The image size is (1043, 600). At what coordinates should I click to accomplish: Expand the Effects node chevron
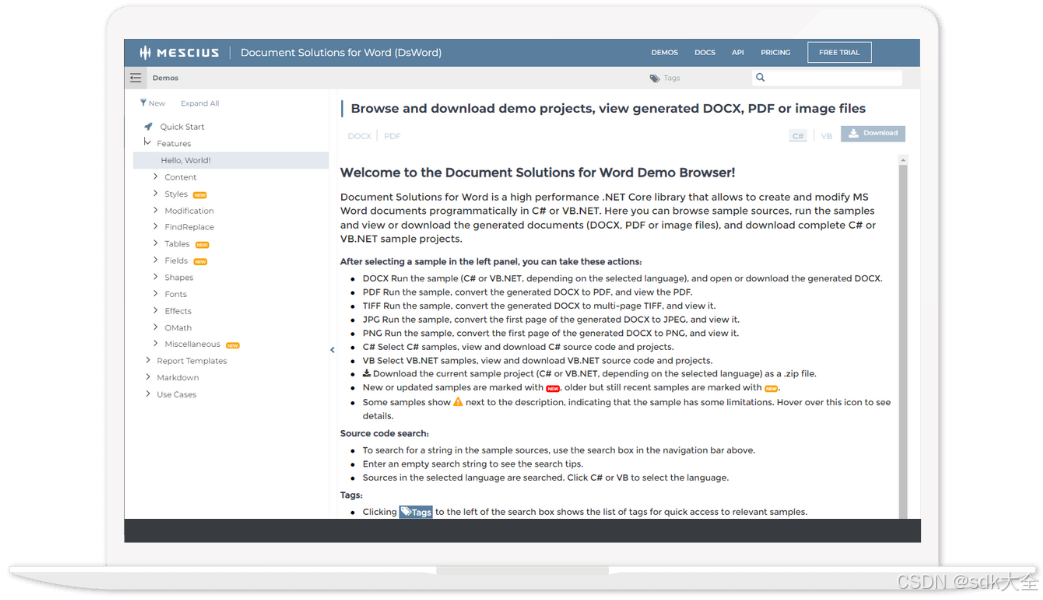point(156,310)
